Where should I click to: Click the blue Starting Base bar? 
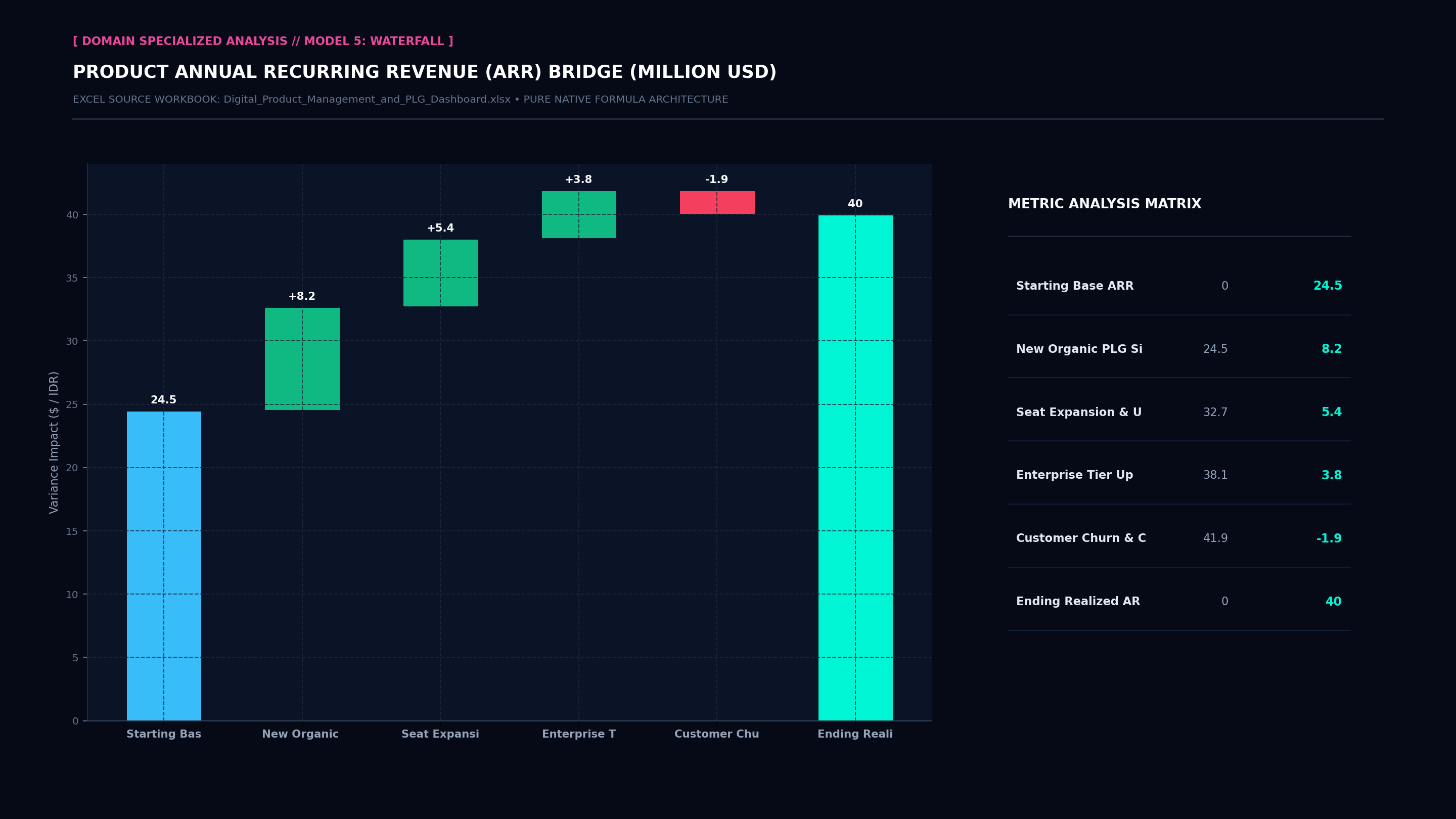click(x=164, y=566)
